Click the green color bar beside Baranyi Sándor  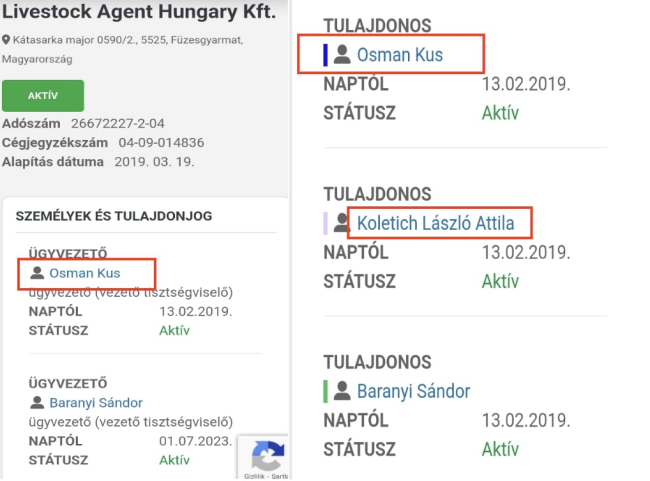click(326, 391)
